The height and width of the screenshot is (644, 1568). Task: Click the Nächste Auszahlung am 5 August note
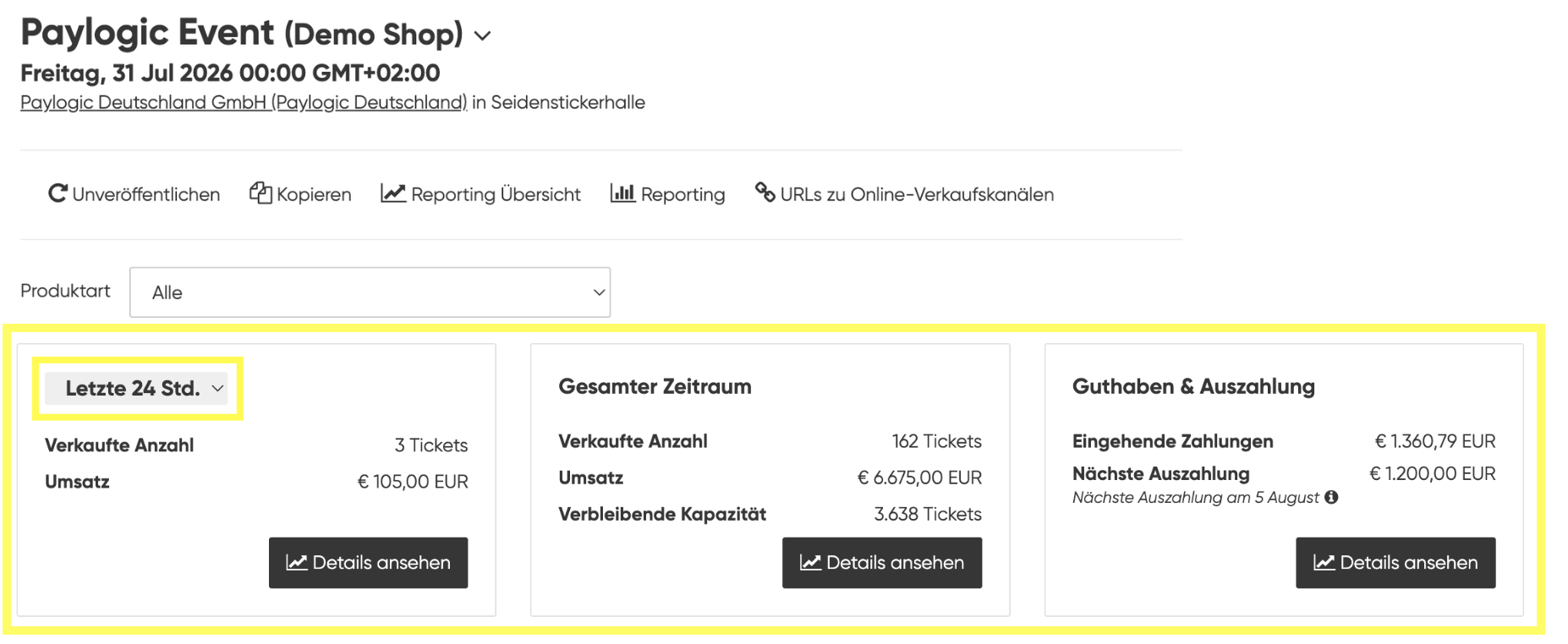tap(1196, 498)
